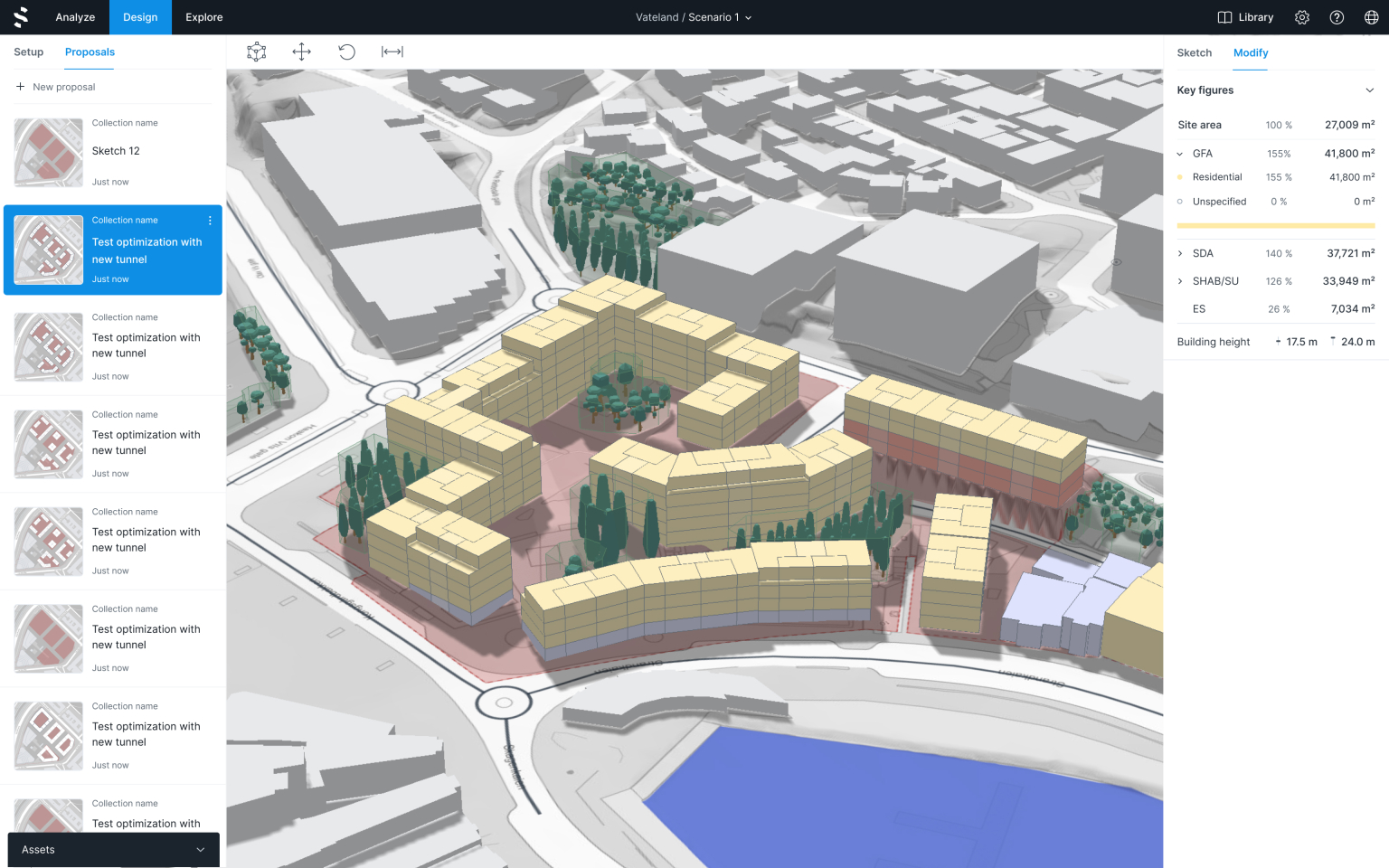Viewport: 1389px width, 868px height.
Task: Expand the SDA row
Action: coord(1180,254)
